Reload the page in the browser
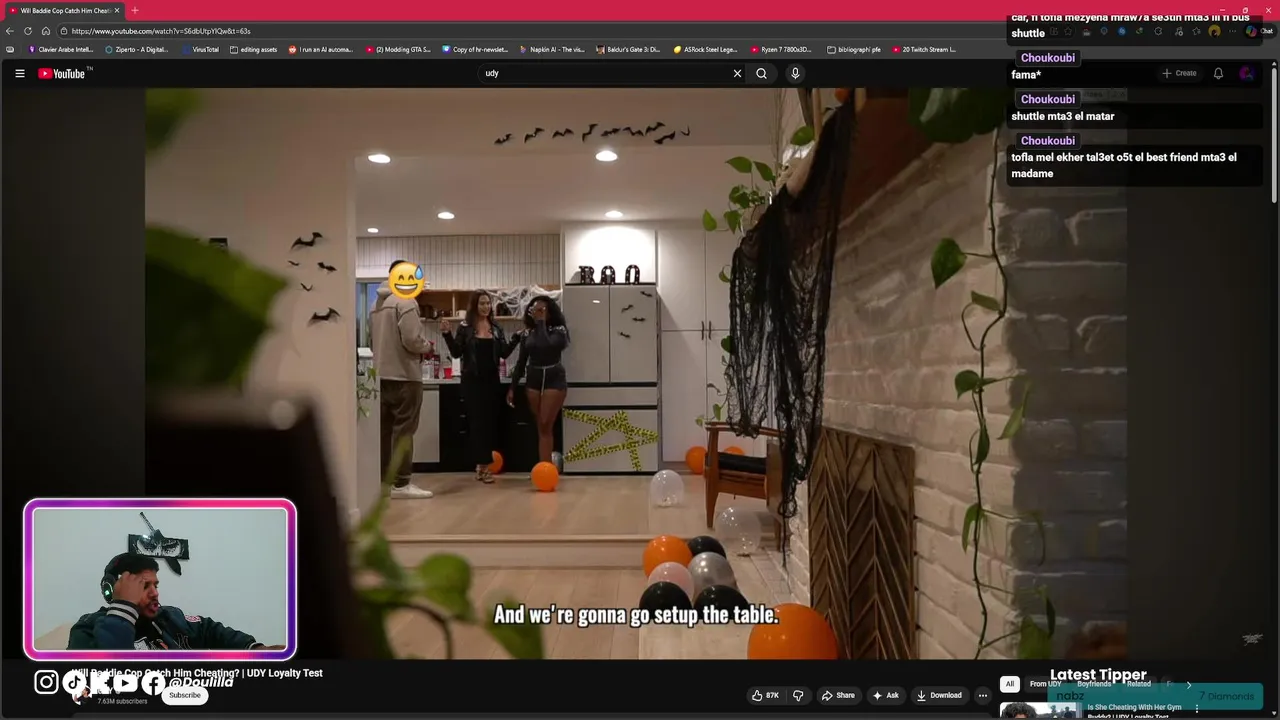The width and height of the screenshot is (1280, 720). pos(28,31)
